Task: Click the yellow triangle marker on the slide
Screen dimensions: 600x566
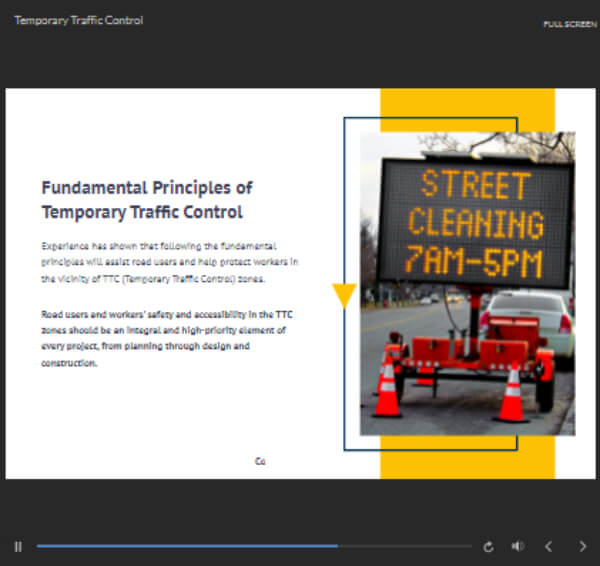Action: click(x=344, y=295)
